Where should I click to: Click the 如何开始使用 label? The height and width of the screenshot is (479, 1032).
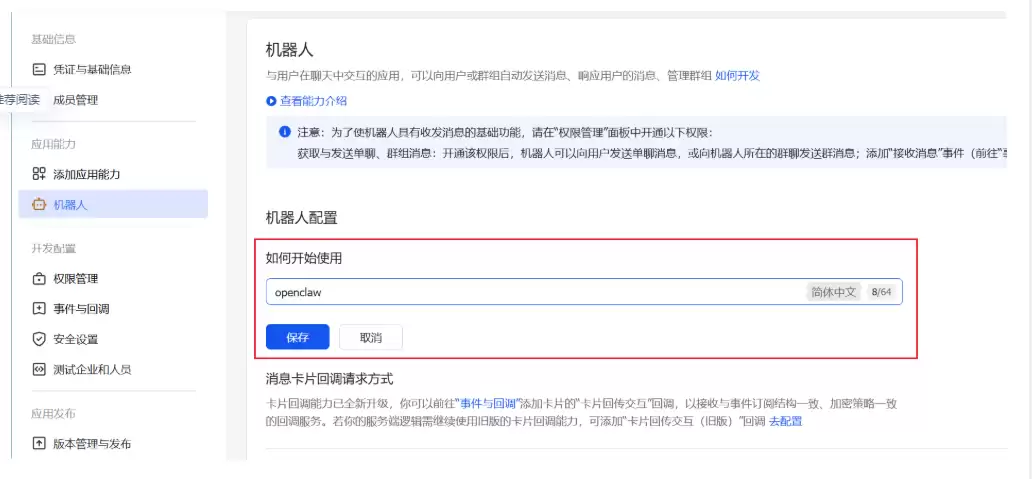coord(303,259)
